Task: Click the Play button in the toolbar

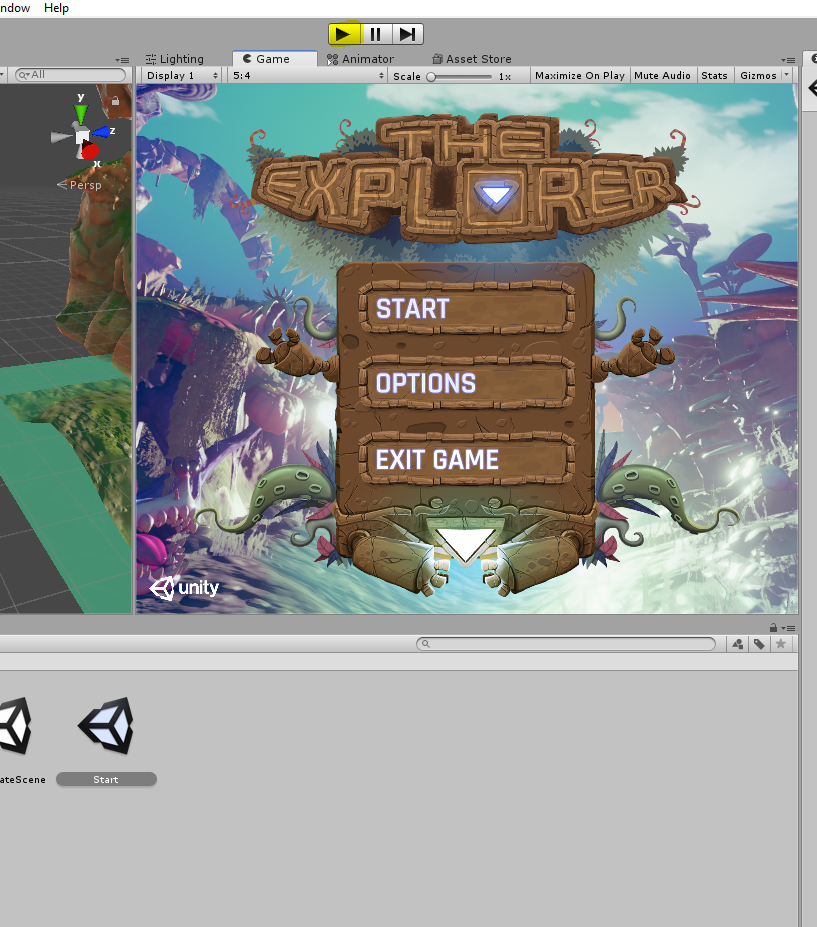Action: [344, 34]
